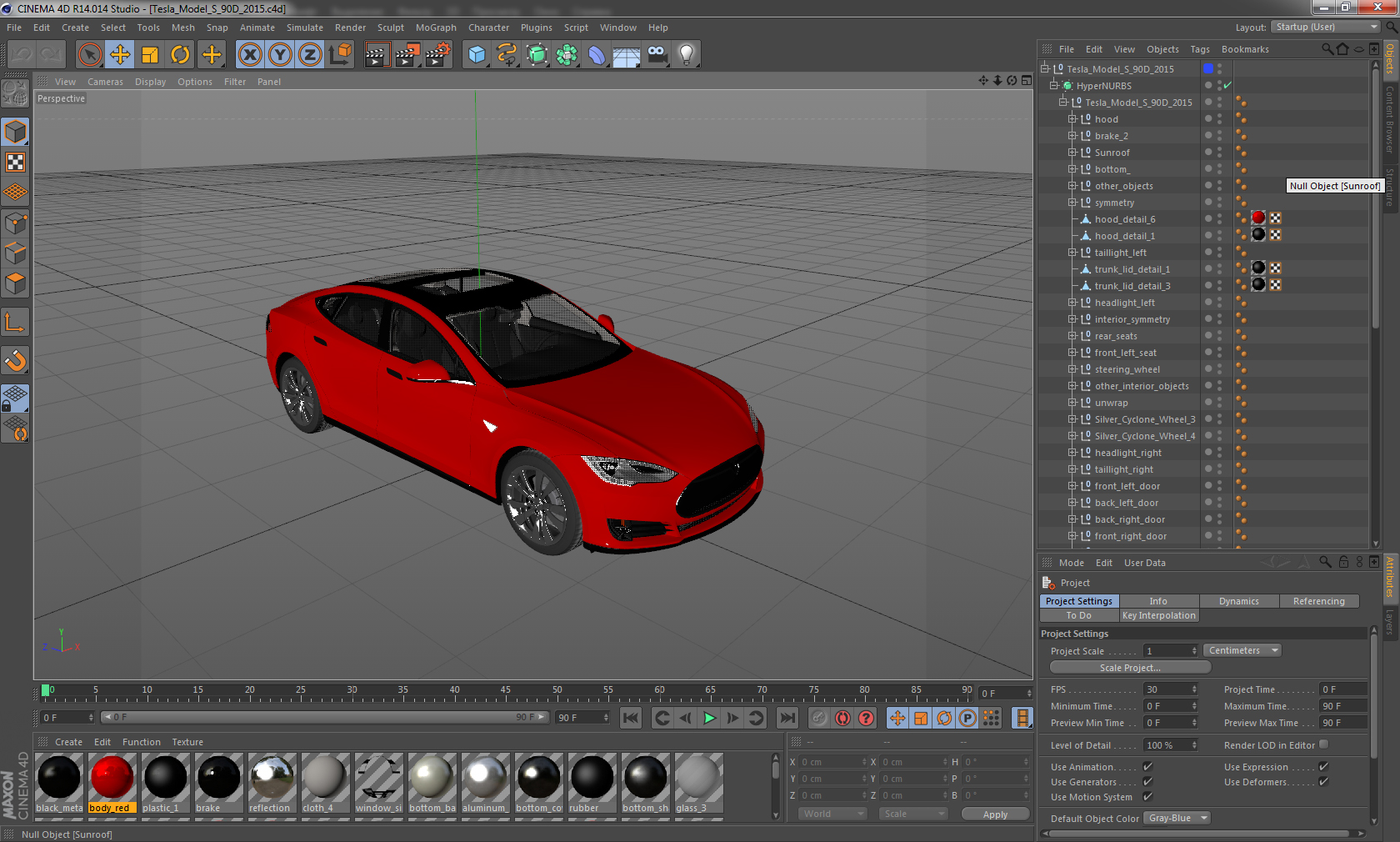Toggle Use Generators checkbox

tap(1148, 782)
